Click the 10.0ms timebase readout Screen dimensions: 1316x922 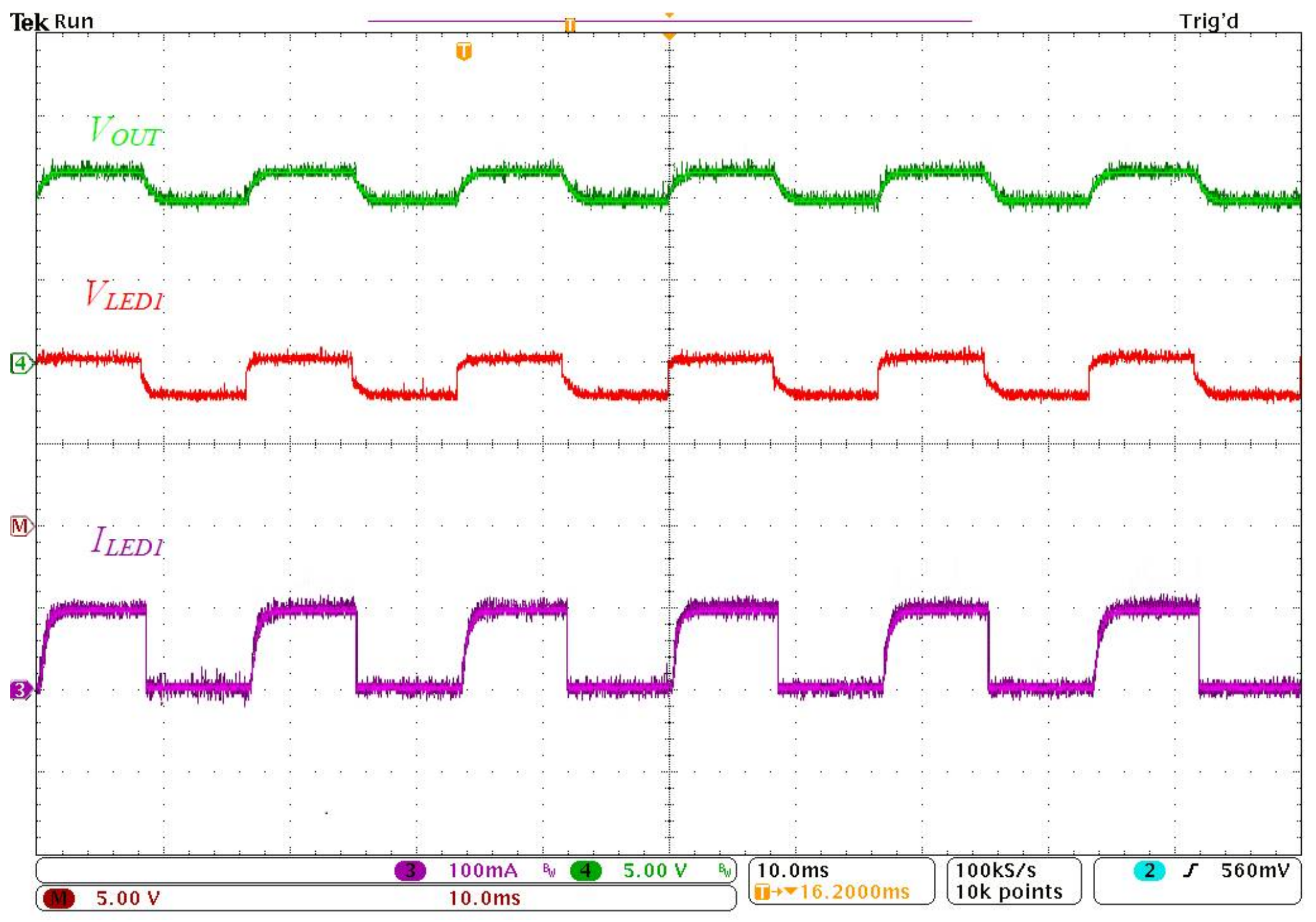pyautogui.click(x=792, y=871)
